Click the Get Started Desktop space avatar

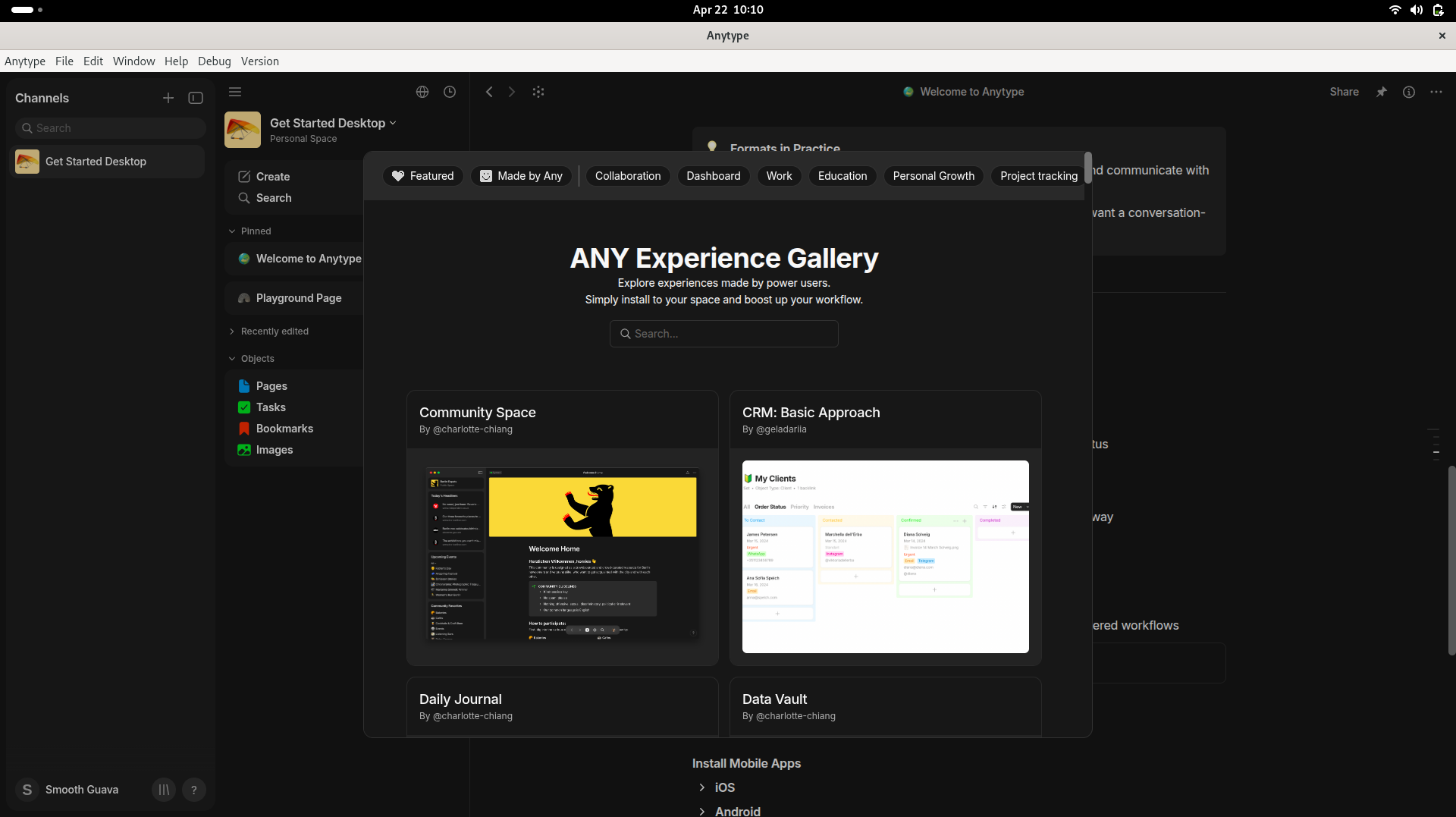[243, 130]
